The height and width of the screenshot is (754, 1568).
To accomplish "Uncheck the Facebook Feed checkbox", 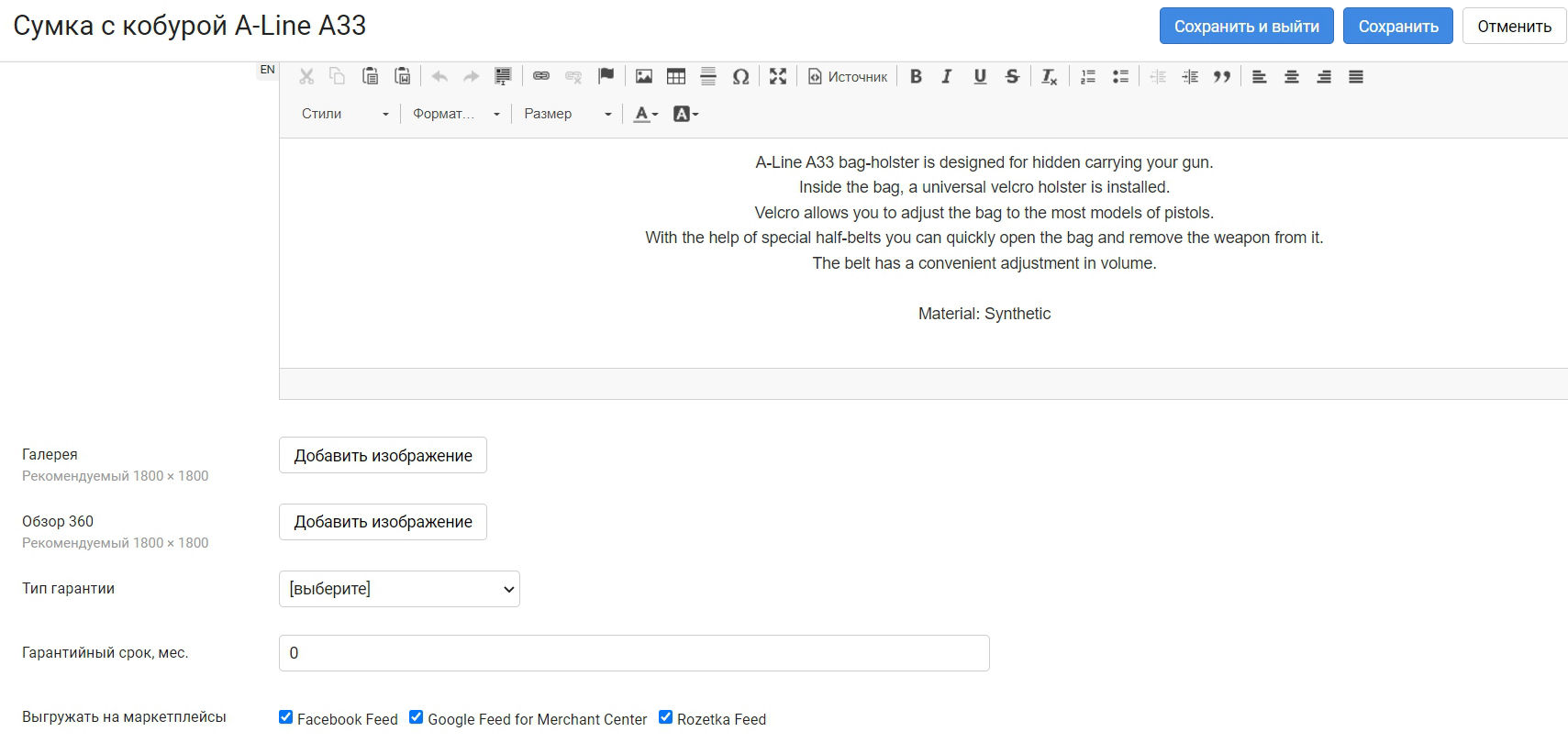I will click(286, 717).
